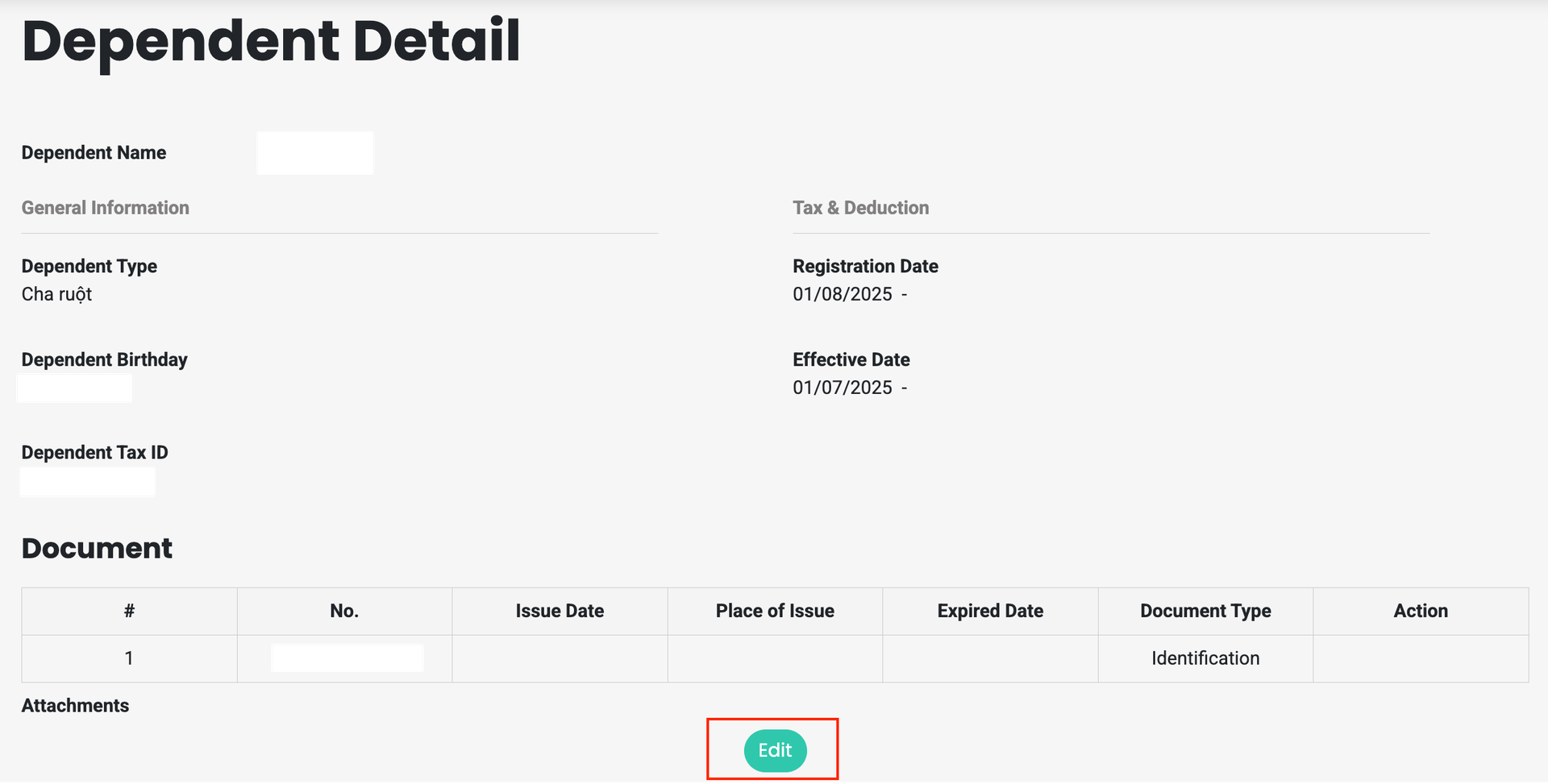This screenshot has width=1548, height=784.
Task: Click the green Edit button
Action: point(775,750)
